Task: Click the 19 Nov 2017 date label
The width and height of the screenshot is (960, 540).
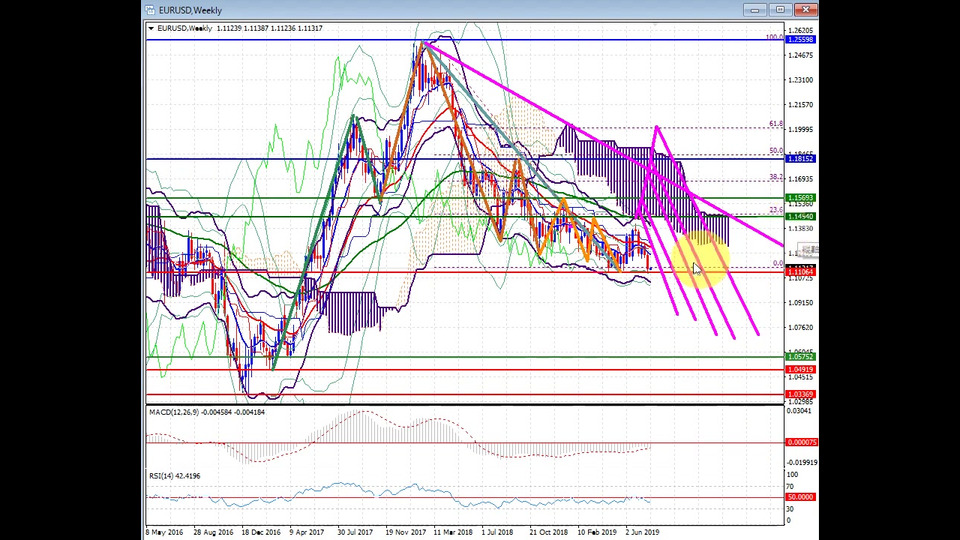Action: 405,533
